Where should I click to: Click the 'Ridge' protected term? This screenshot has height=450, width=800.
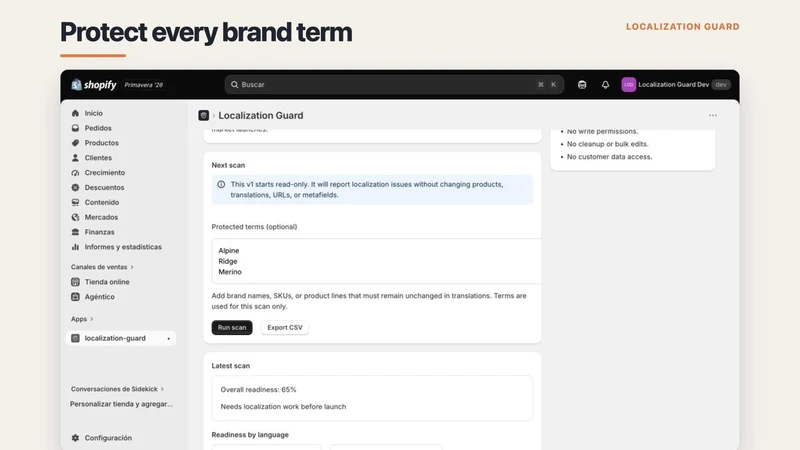(228, 261)
